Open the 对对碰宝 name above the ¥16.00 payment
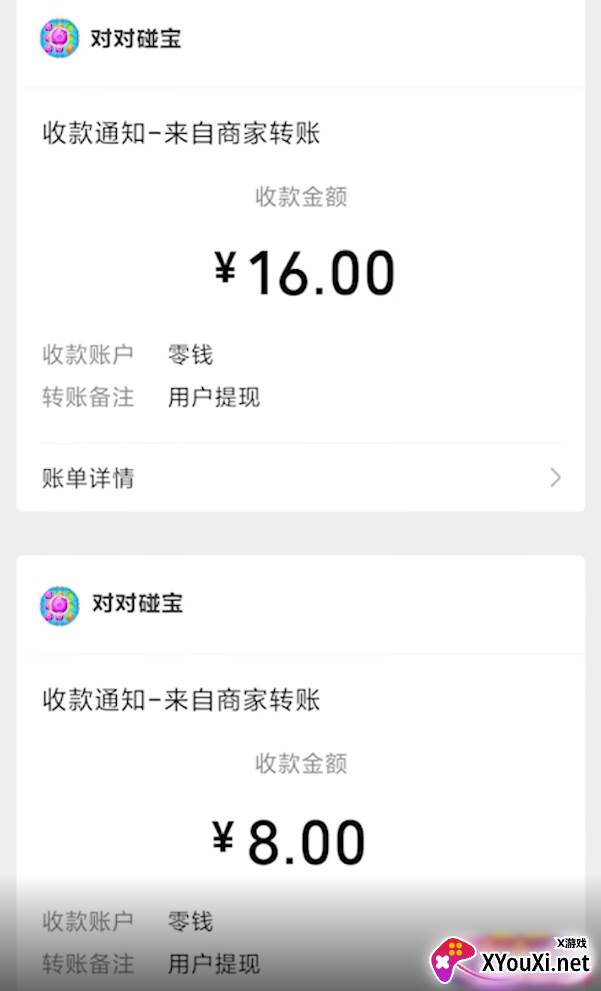The image size is (601, 991). pyautogui.click(x=137, y=40)
